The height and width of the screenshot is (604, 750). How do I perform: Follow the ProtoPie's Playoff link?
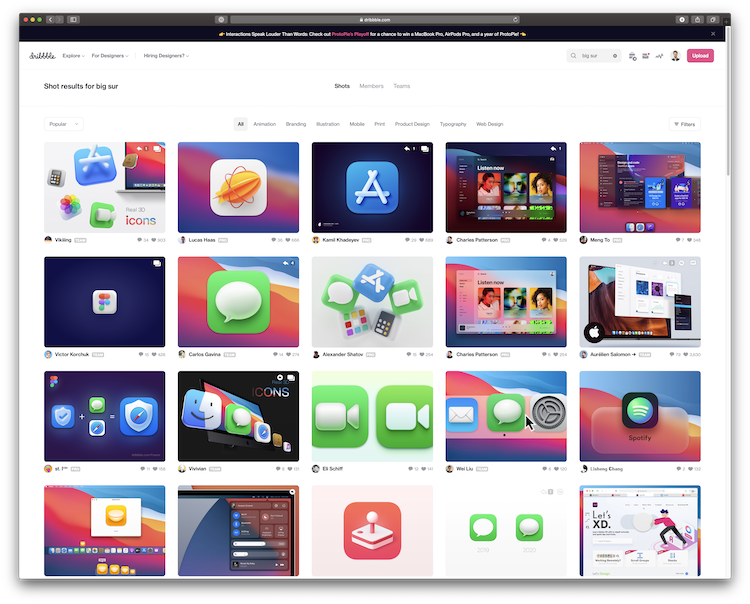pyautogui.click(x=350, y=34)
